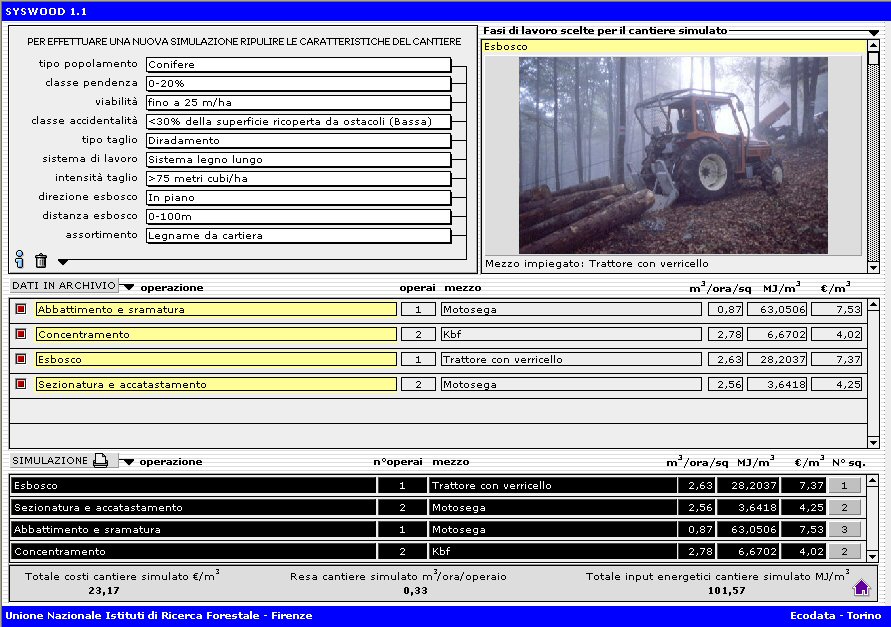Click squad number 3 button for Abbattimento
The width and height of the screenshot is (891, 627).
coord(844,530)
